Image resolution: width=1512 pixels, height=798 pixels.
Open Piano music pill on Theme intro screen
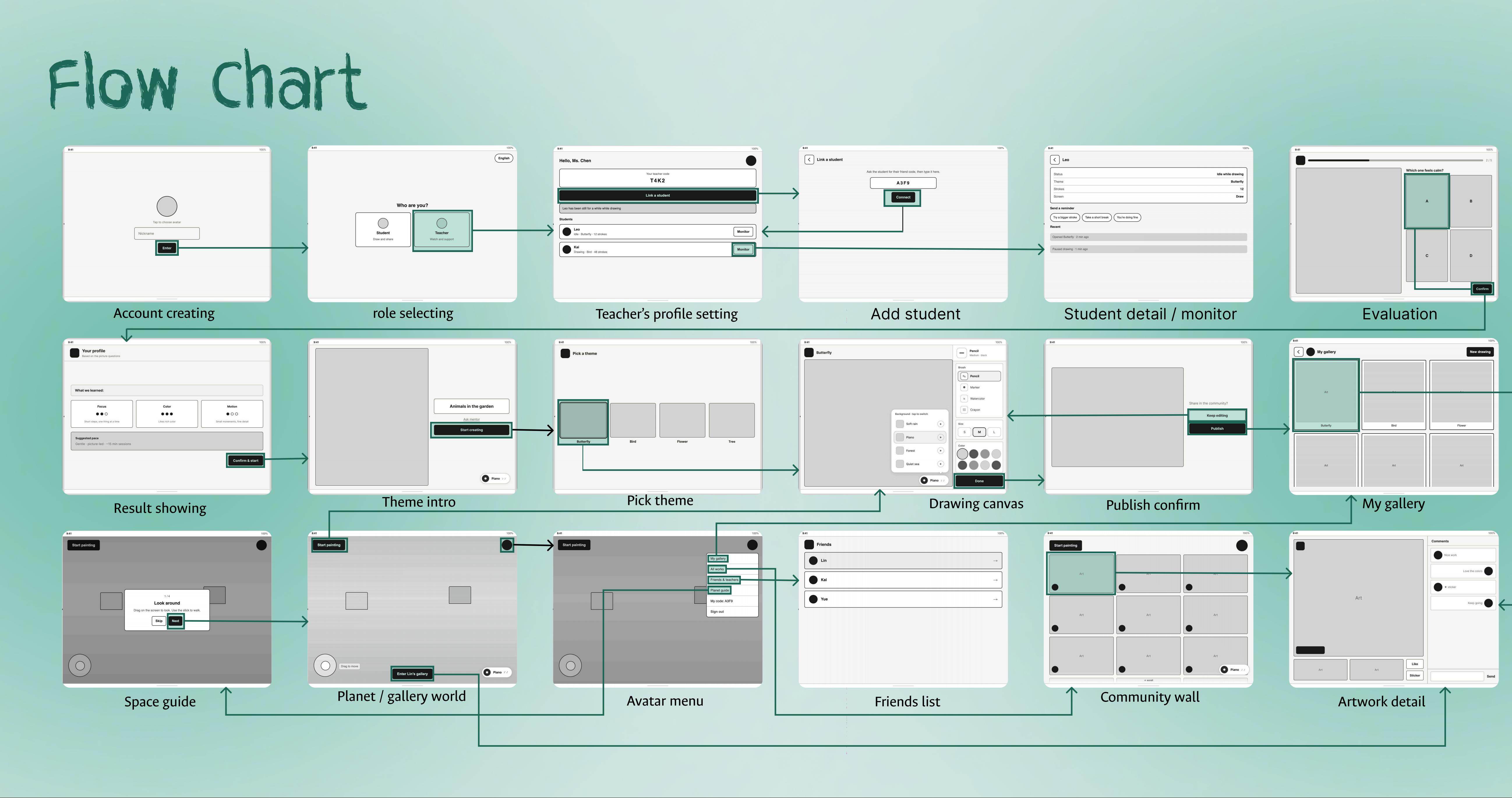point(495,479)
